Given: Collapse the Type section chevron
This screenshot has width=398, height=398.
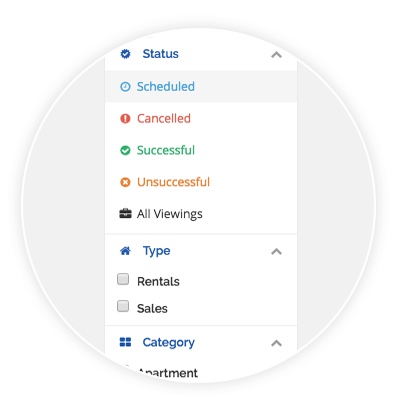Looking at the screenshot, I should tap(276, 252).
